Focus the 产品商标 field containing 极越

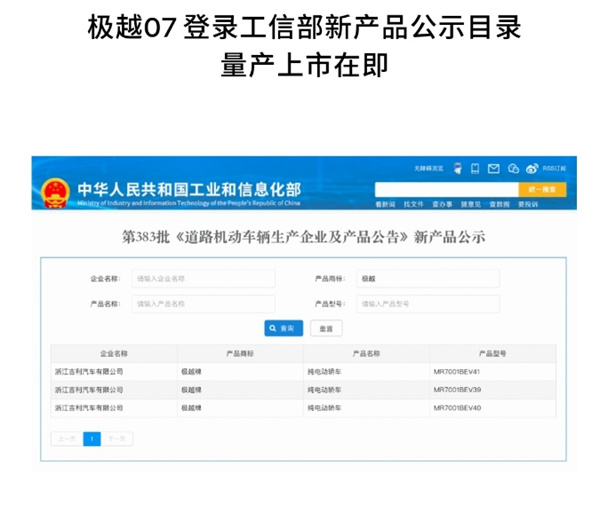pyautogui.click(x=428, y=279)
